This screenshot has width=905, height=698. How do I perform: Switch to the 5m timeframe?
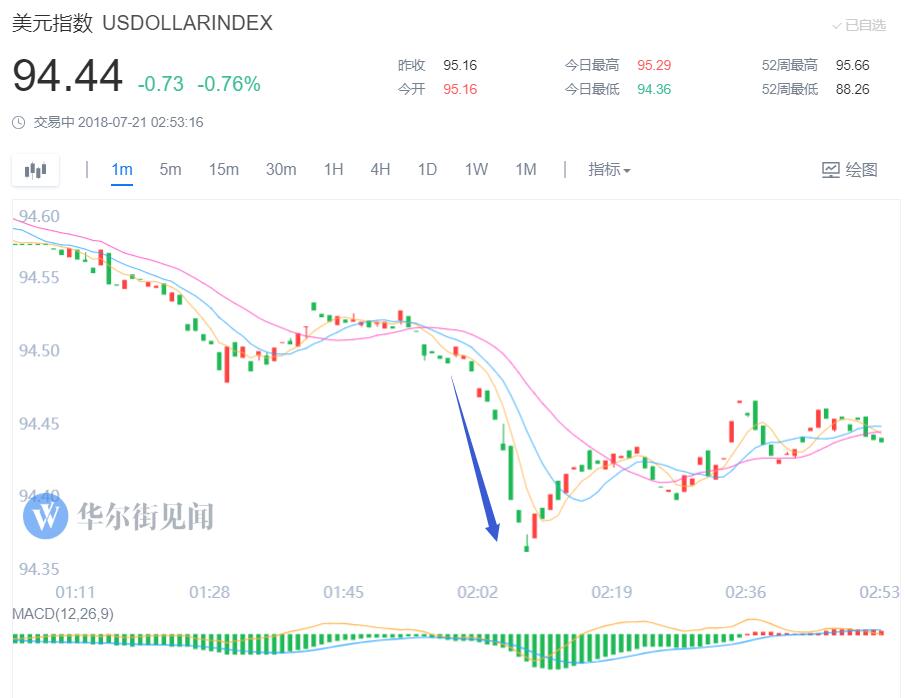(x=170, y=169)
